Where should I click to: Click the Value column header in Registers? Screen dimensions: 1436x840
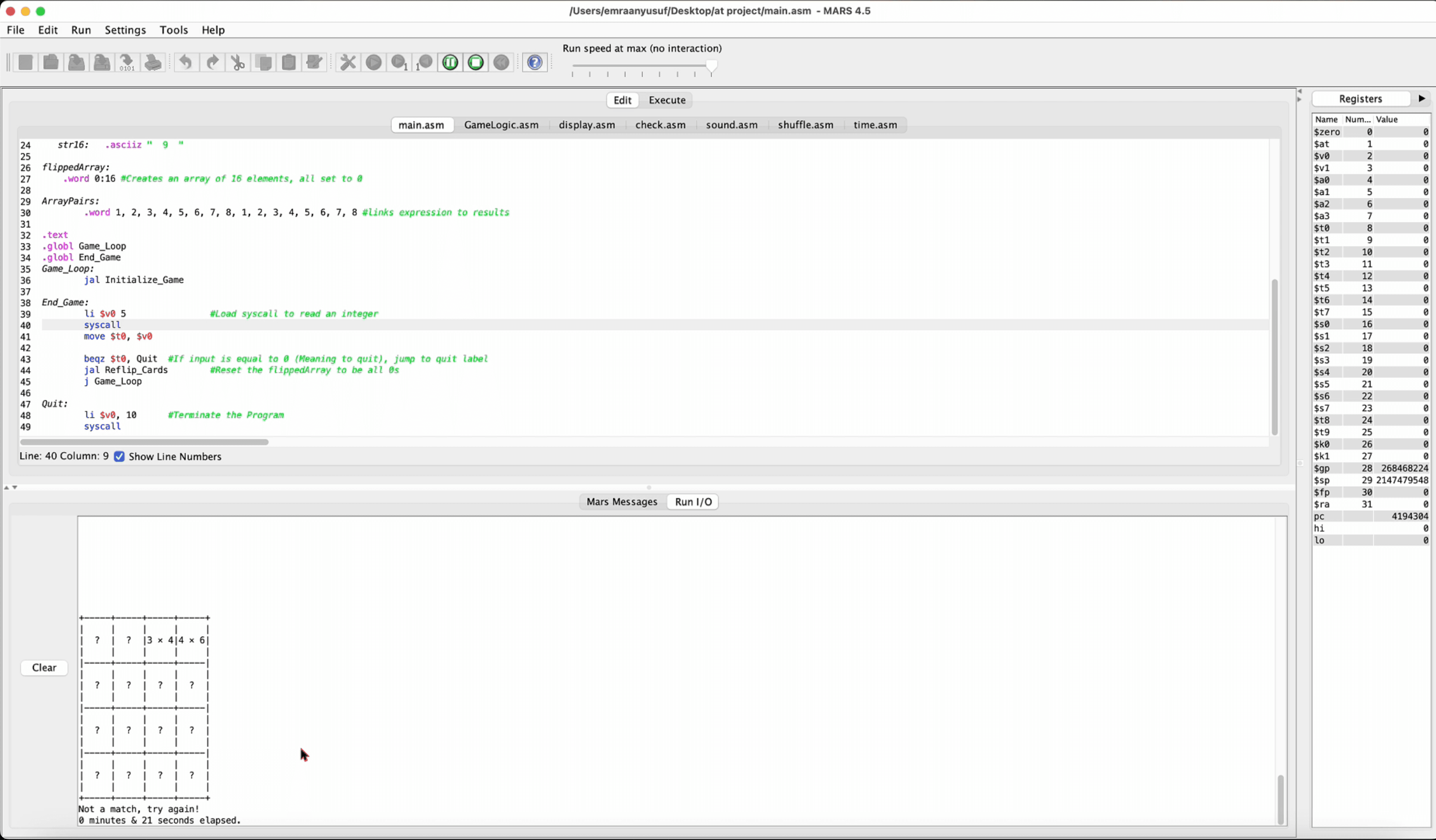pos(1401,119)
